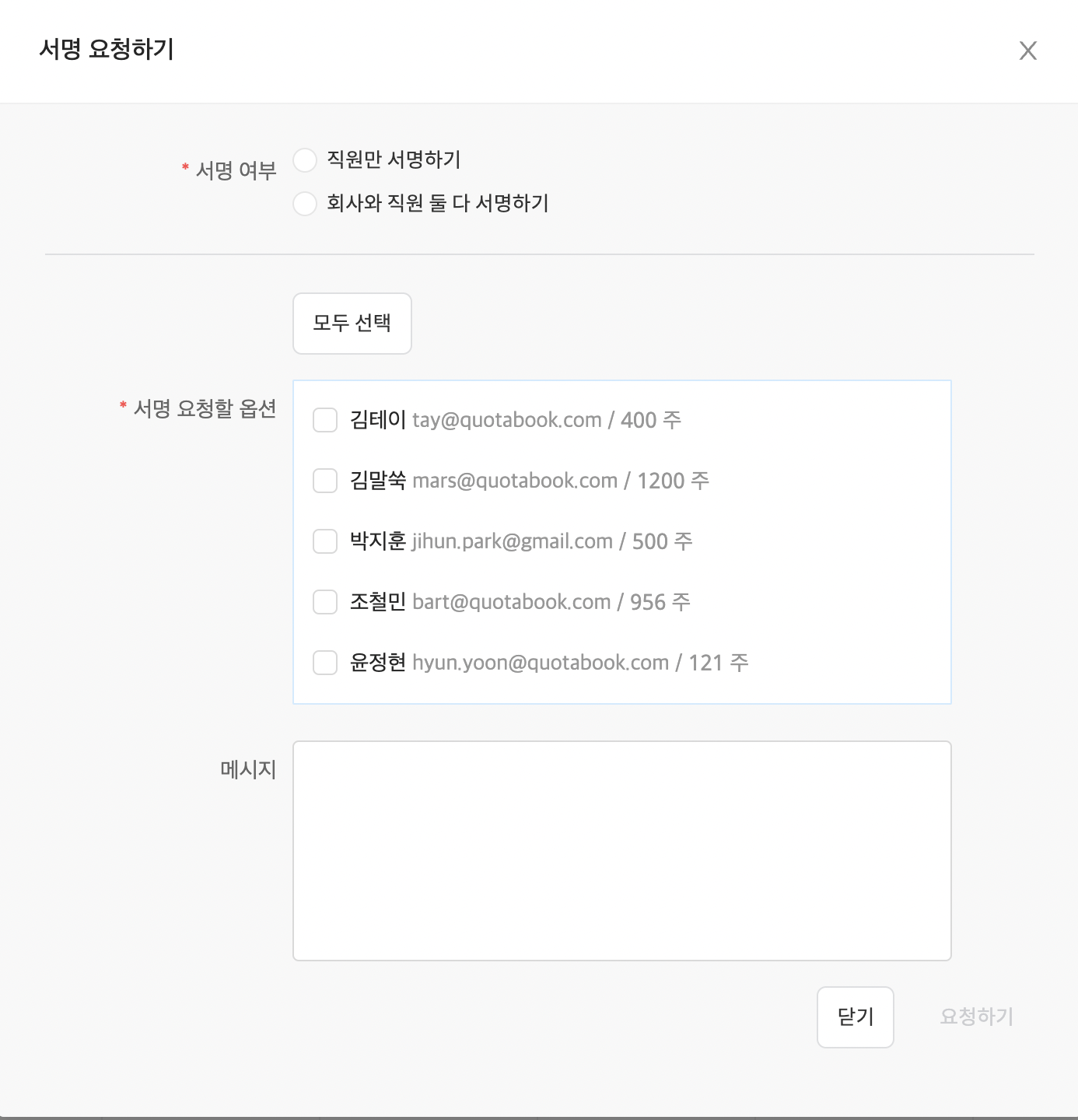
Task: Click the 요청하기 submit button
Action: tap(977, 1017)
